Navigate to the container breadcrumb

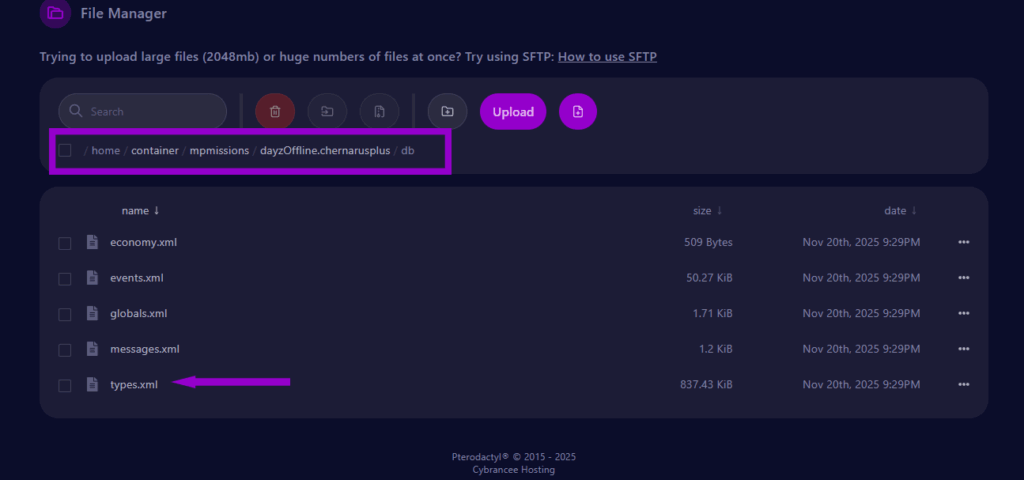tap(154, 151)
